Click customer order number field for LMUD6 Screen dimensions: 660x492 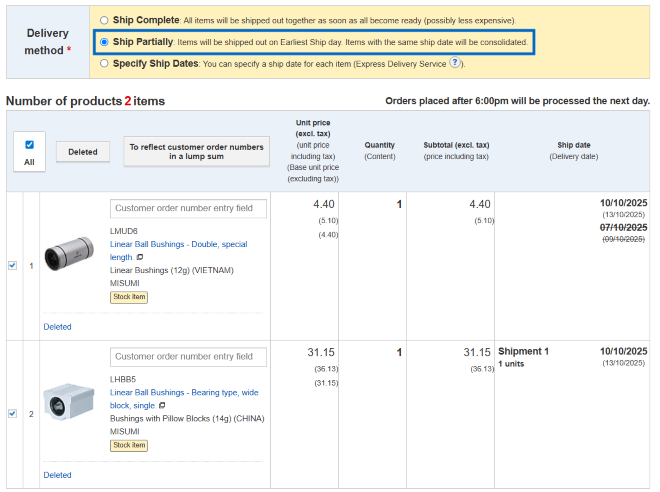pyautogui.click(x=188, y=209)
